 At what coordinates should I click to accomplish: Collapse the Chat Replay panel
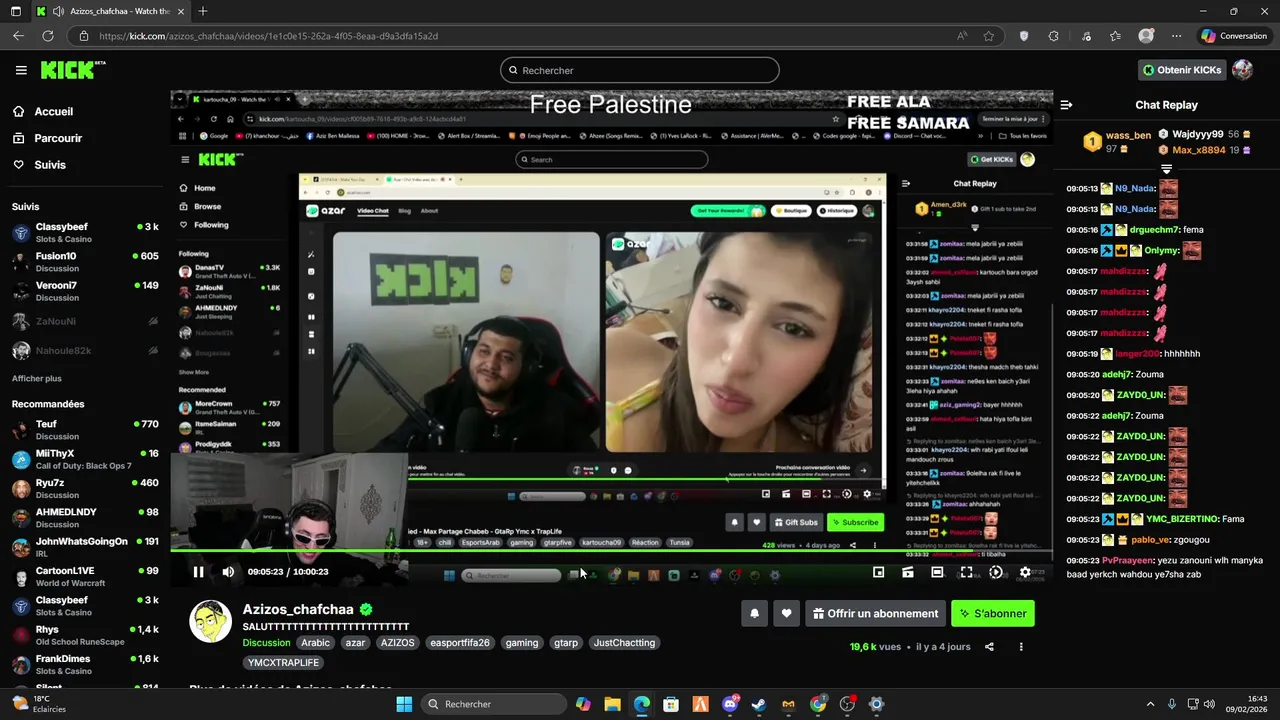click(x=1066, y=104)
